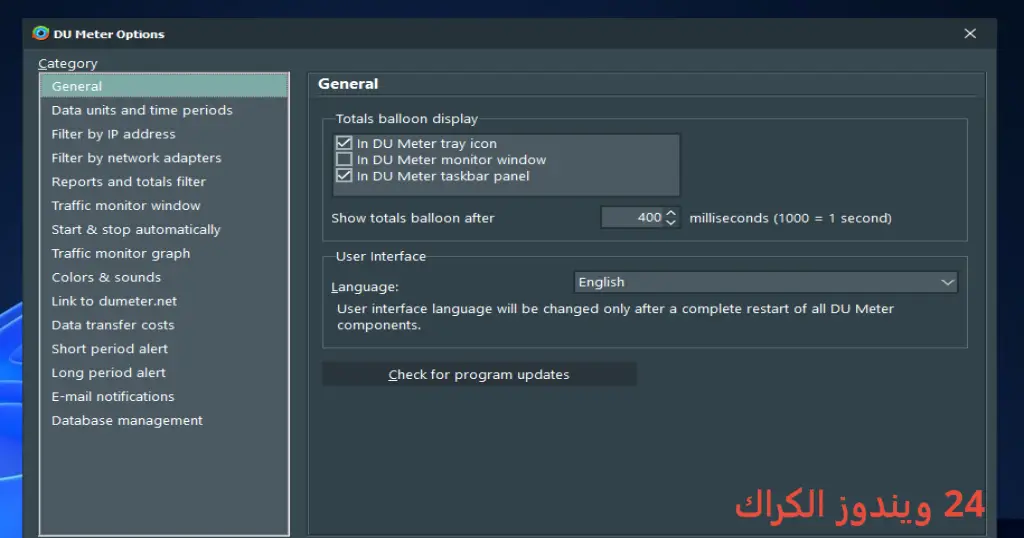Image resolution: width=1024 pixels, height=538 pixels.
Task: Click the Language dropdown arrow chevron
Action: (947, 282)
